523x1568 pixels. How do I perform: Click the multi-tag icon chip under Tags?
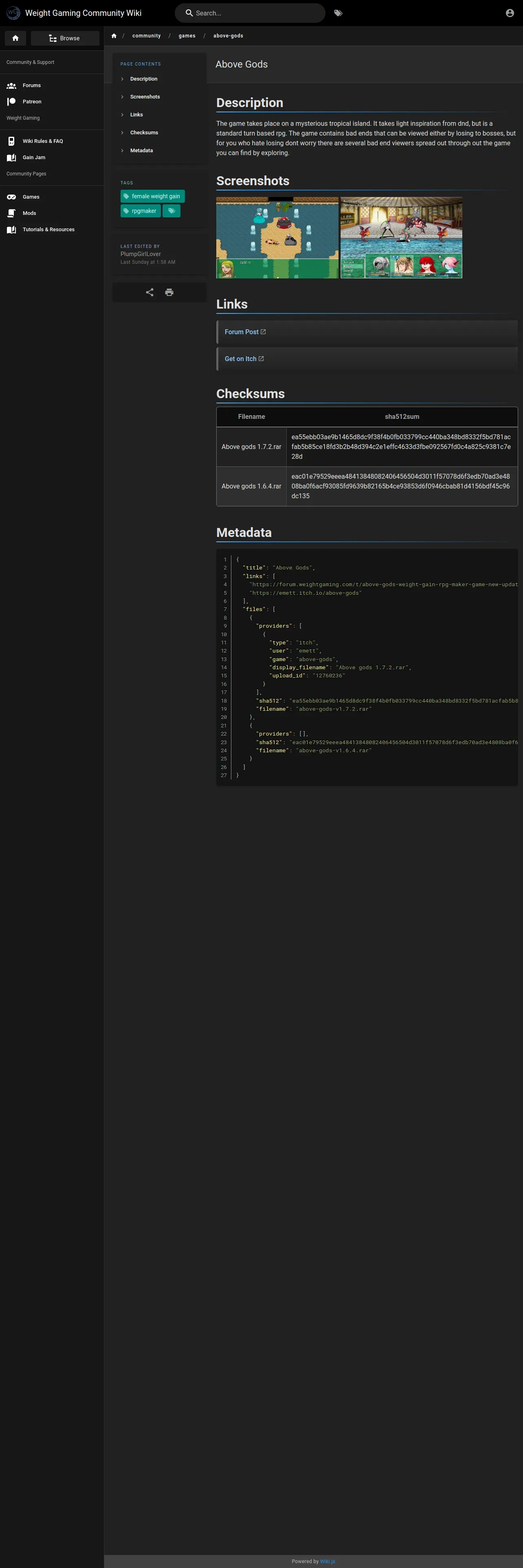[172, 211]
